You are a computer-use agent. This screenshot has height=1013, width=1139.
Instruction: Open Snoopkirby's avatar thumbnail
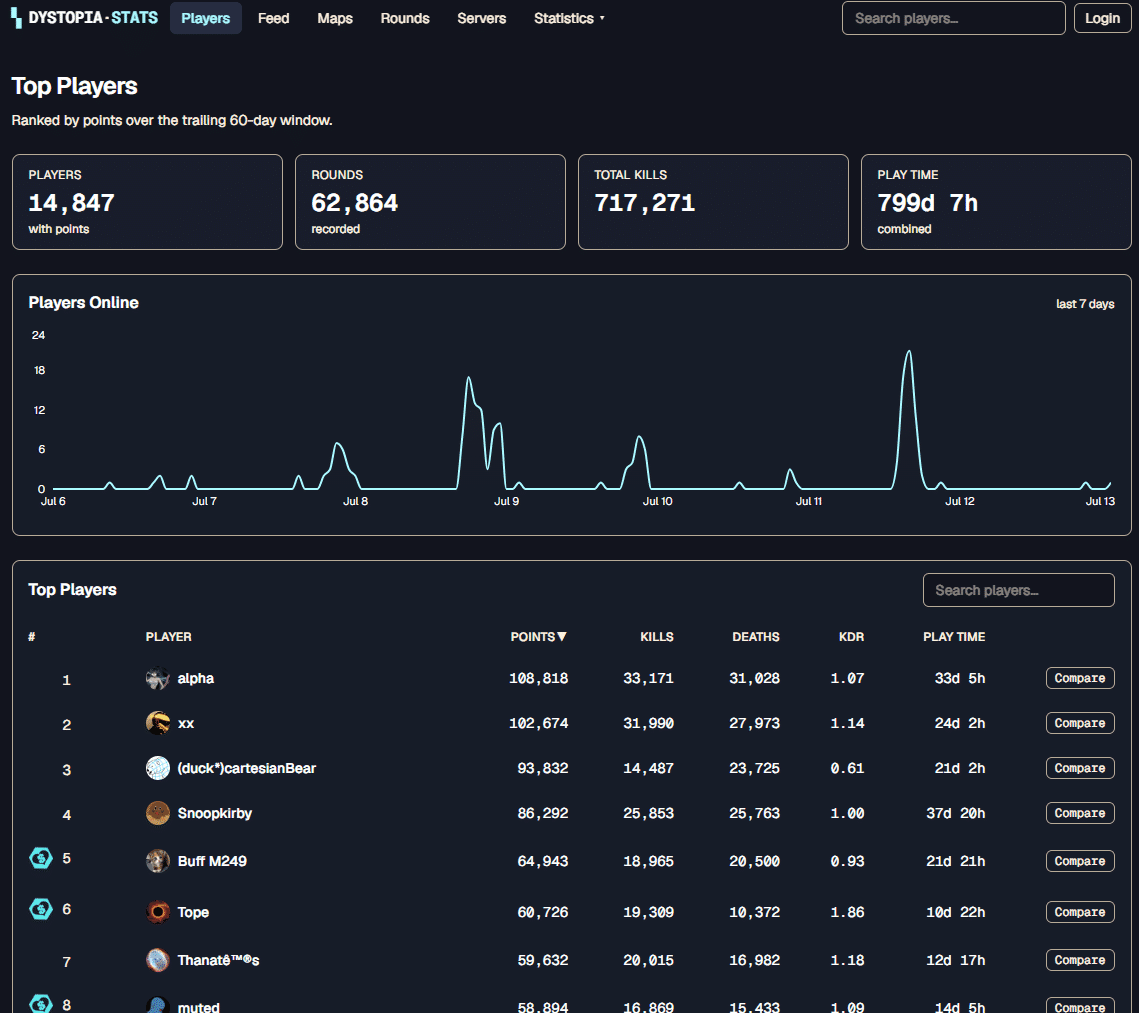158,813
